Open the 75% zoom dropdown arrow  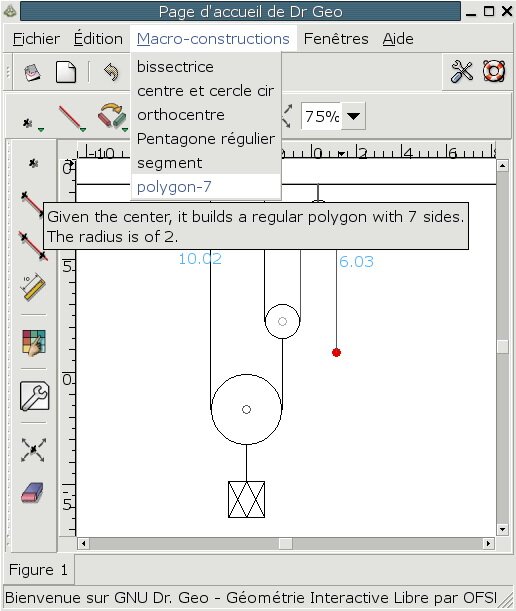click(x=353, y=116)
